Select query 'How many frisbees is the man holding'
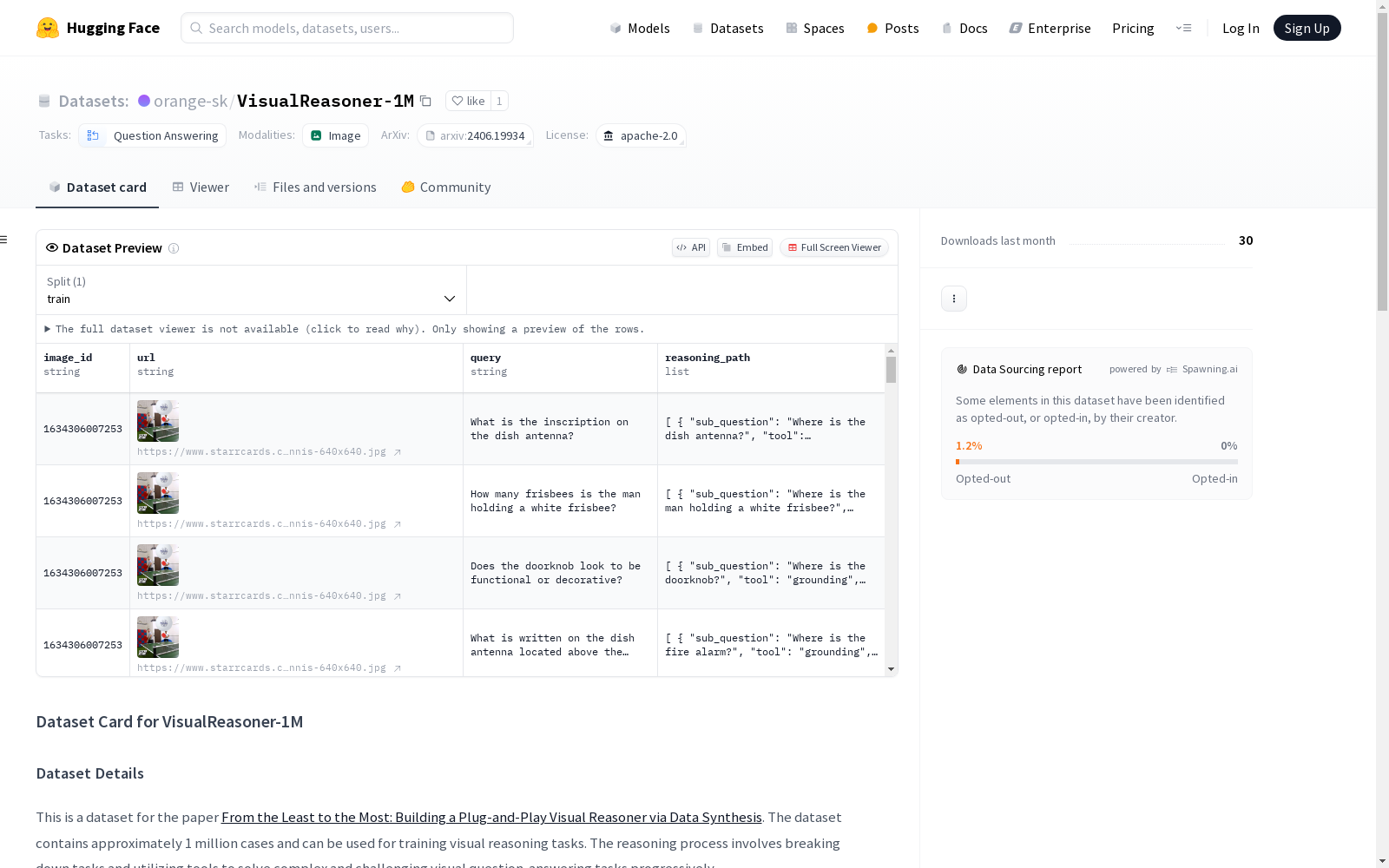This screenshot has width=1389, height=868. pyautogui.click(x=556, y=501)
